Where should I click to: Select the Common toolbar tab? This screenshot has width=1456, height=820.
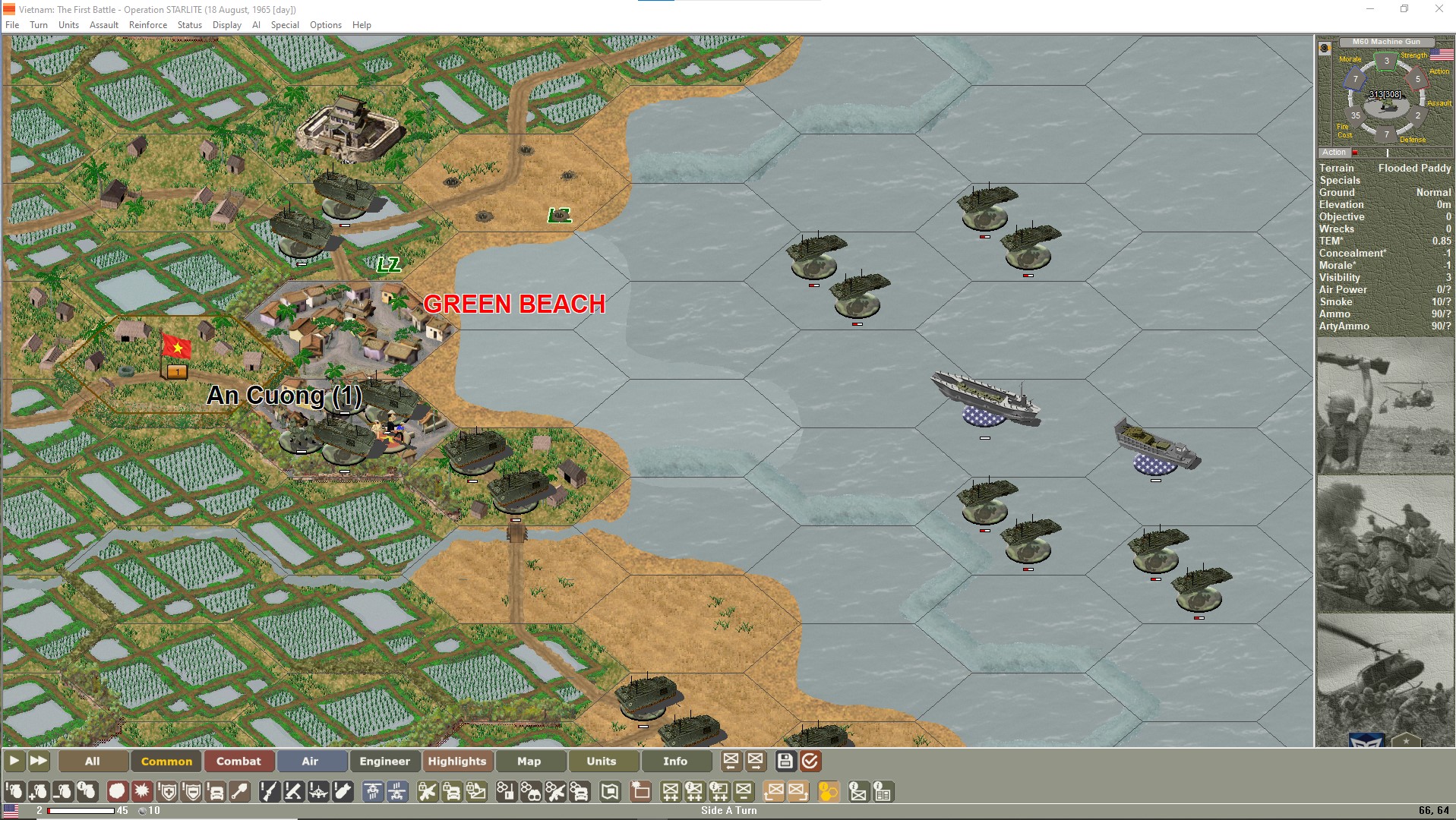coord(166,761)
